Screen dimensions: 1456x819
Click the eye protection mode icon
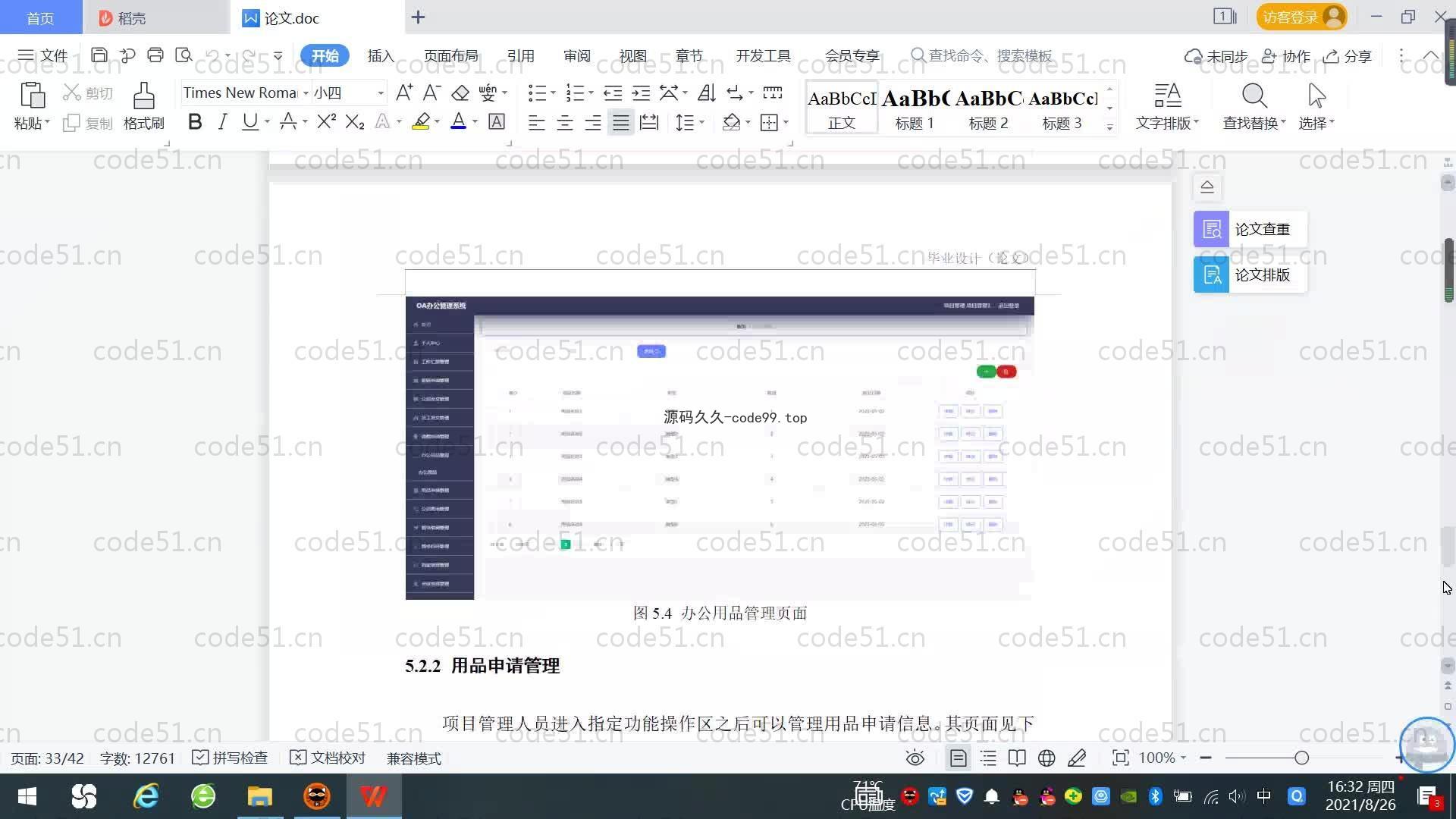pyautogui.click(x=915, y=758)
